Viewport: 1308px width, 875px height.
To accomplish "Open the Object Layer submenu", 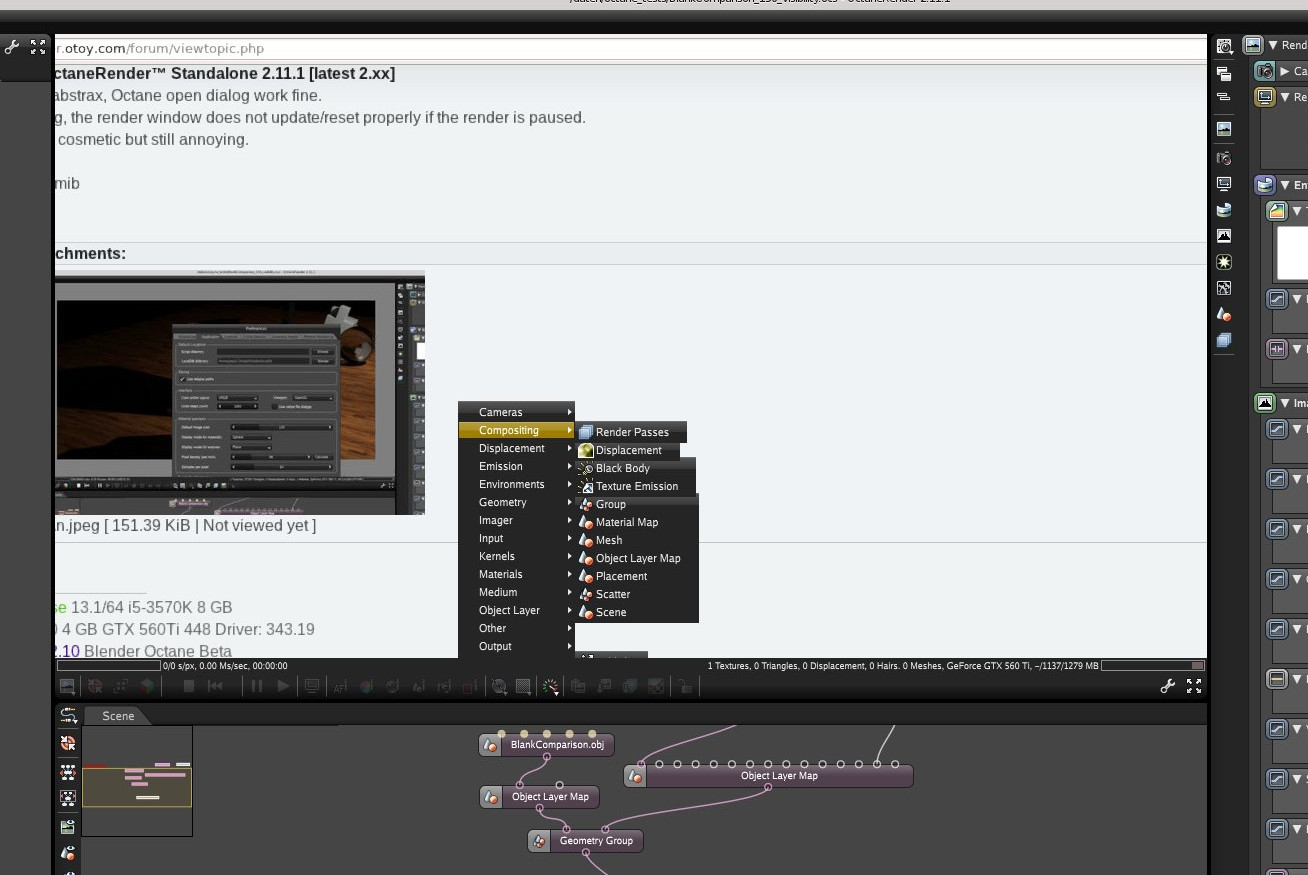I will 517,610.
